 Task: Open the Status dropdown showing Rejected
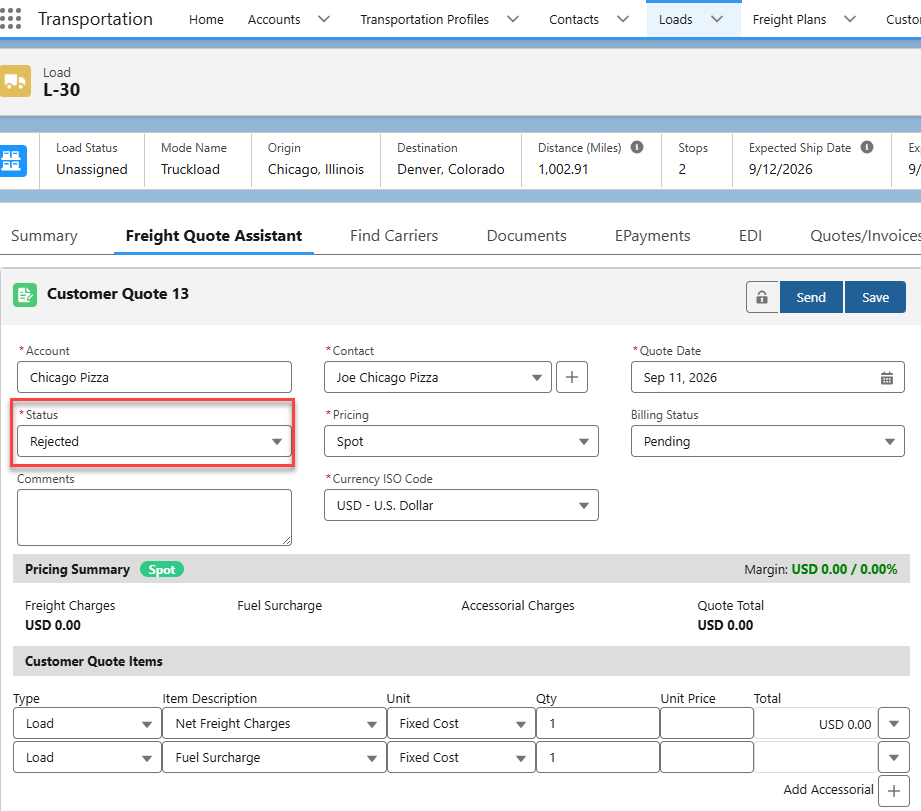click(154, 441)
